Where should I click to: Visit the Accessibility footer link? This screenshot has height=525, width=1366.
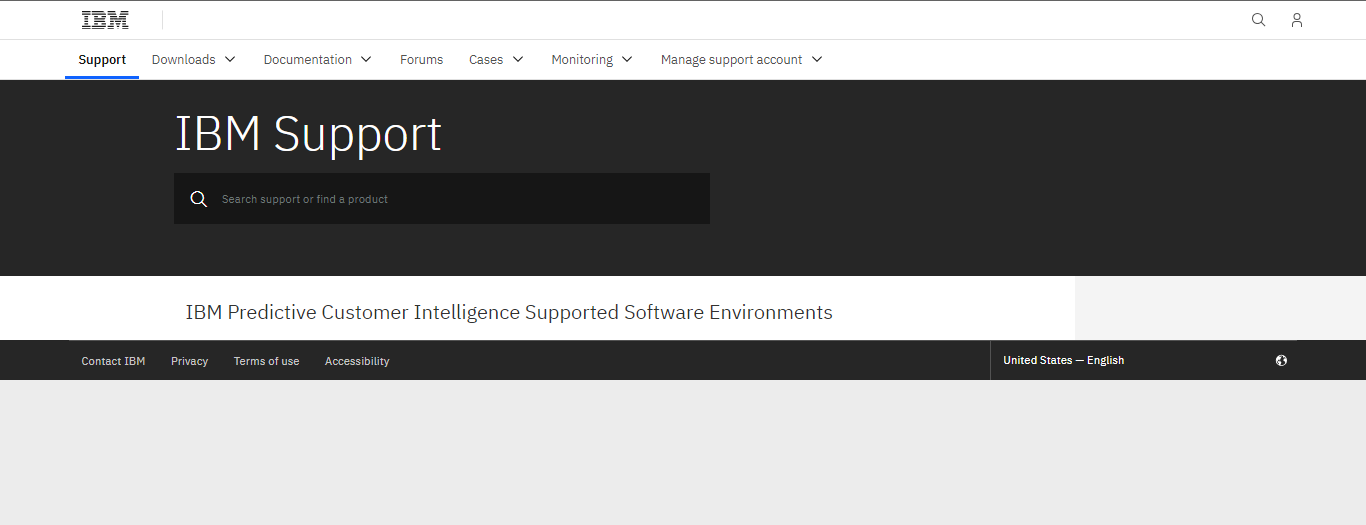point(357,361)
